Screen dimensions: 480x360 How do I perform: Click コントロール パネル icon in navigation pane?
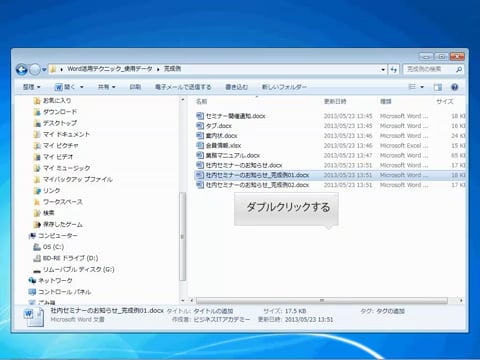pos(32,292)
